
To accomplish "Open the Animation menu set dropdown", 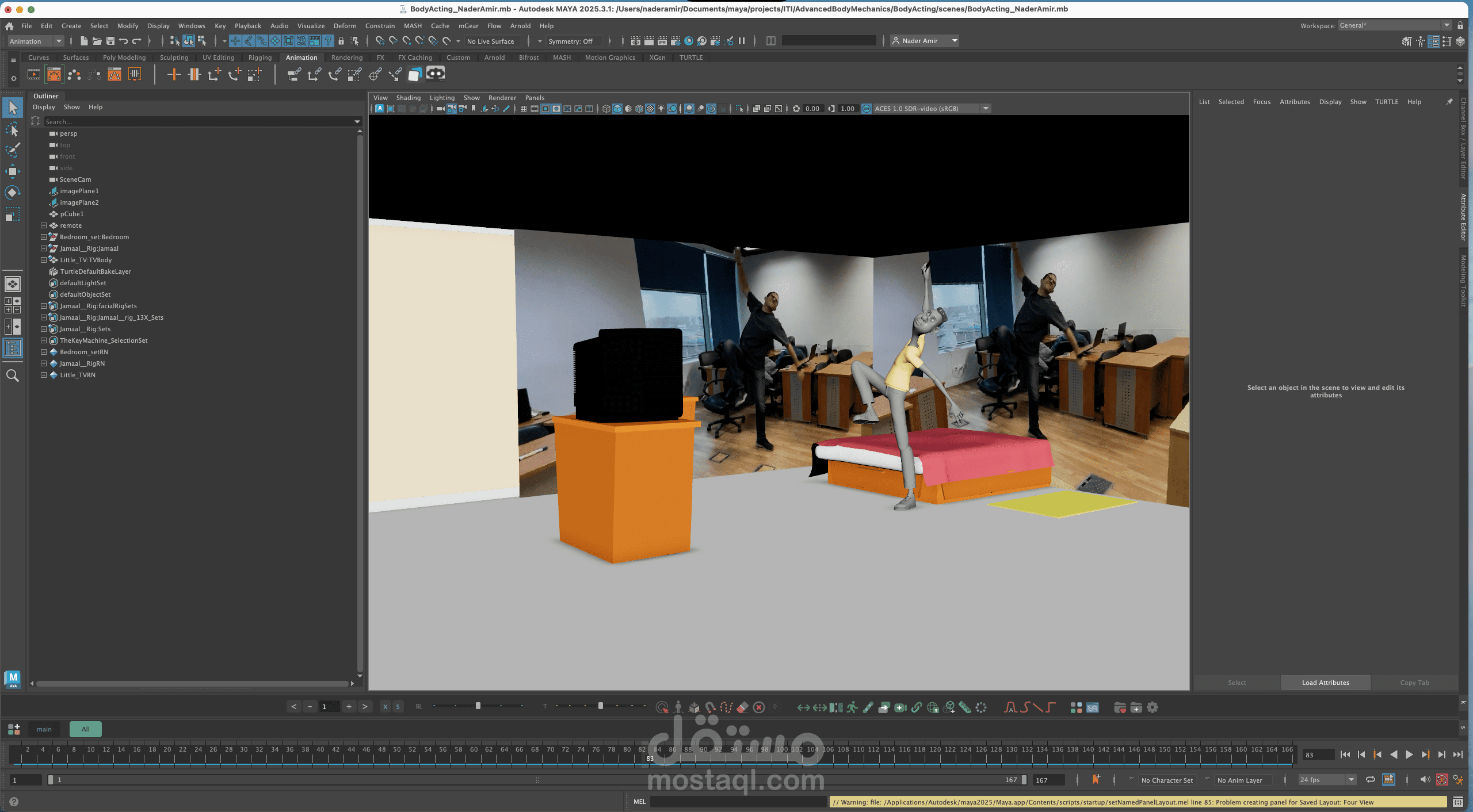I will click(36, 41).
